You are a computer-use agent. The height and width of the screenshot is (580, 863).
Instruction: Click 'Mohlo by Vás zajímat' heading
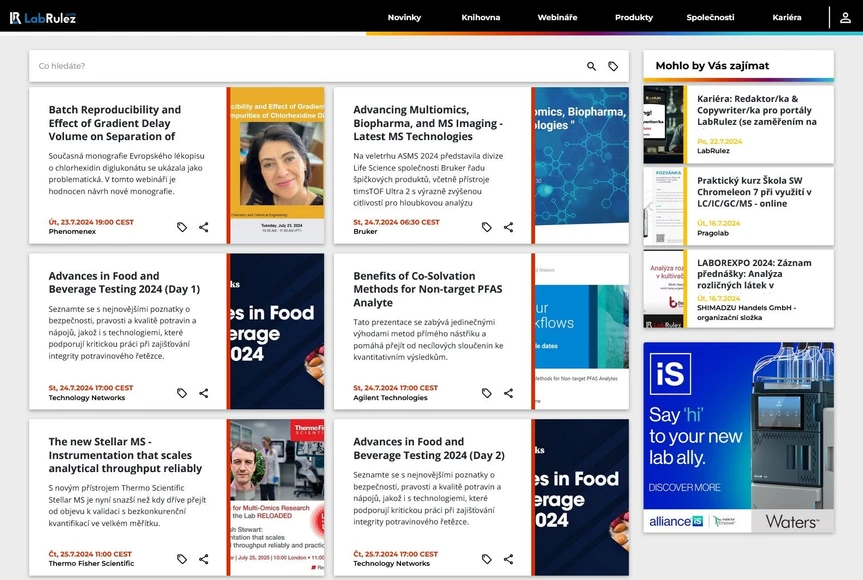click(x=712, y=65)
